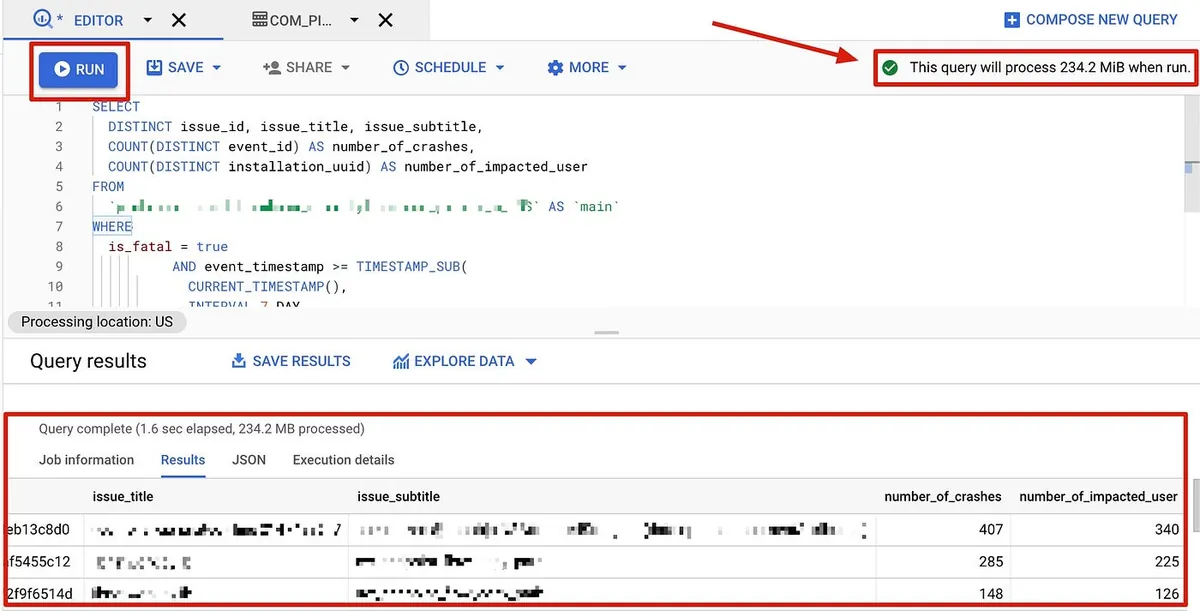
Task: Close the EDITOR tab with its X
Action: click(x=178, y=20)
